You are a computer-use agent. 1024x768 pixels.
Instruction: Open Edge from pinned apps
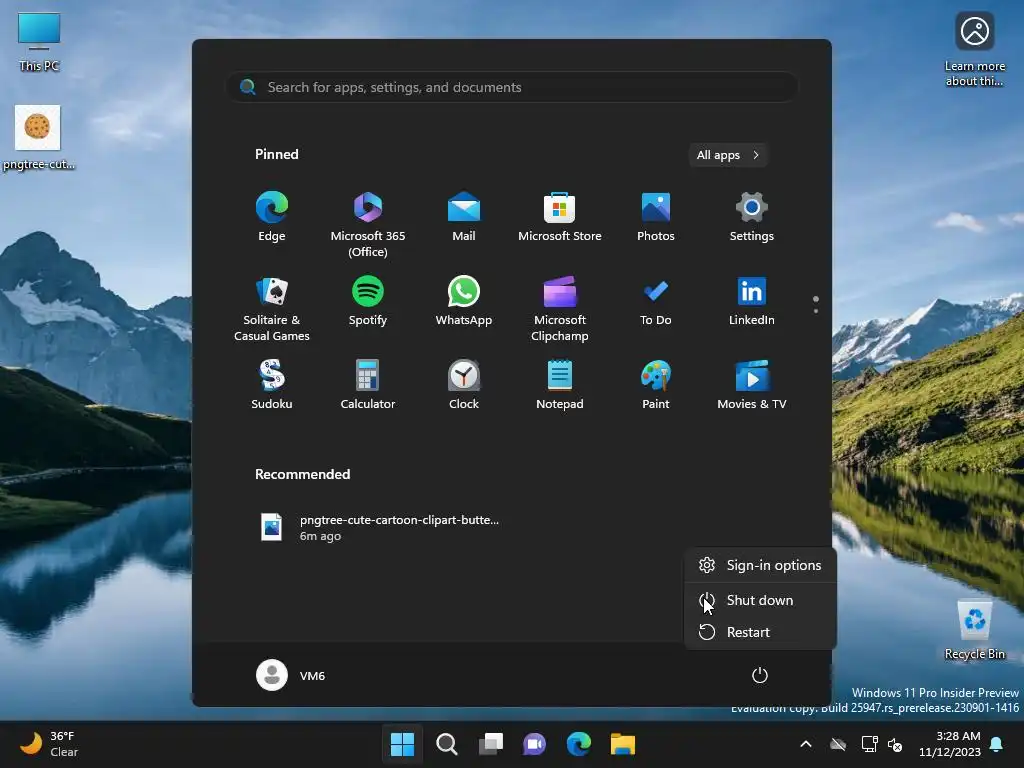click(272, 217)
